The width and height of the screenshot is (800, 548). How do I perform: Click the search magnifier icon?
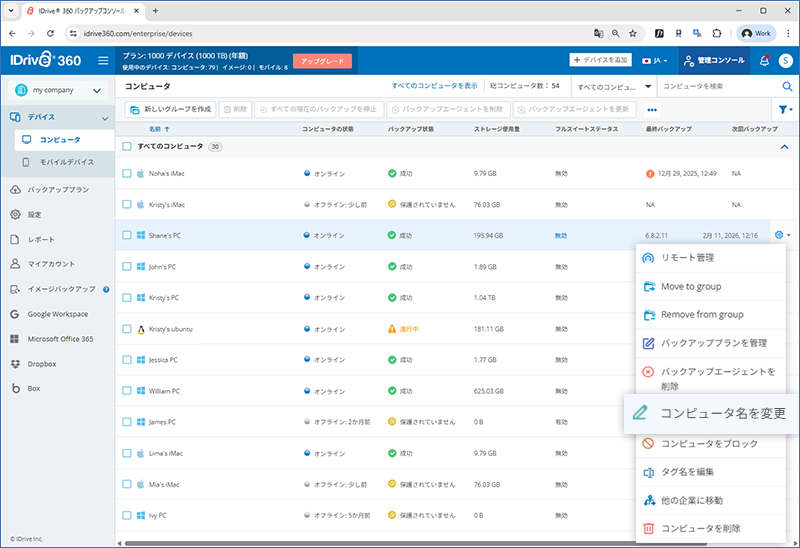click(x=786, y=87)
